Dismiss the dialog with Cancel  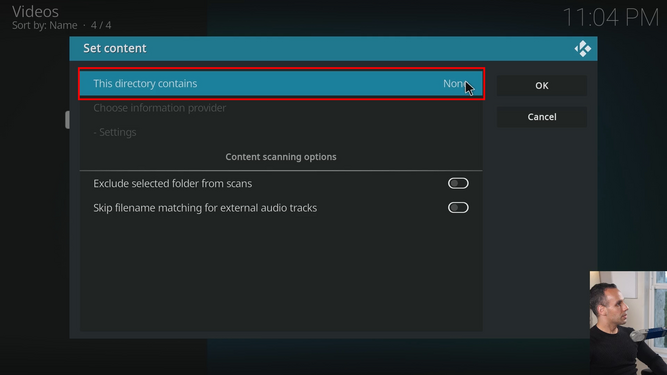542,117
